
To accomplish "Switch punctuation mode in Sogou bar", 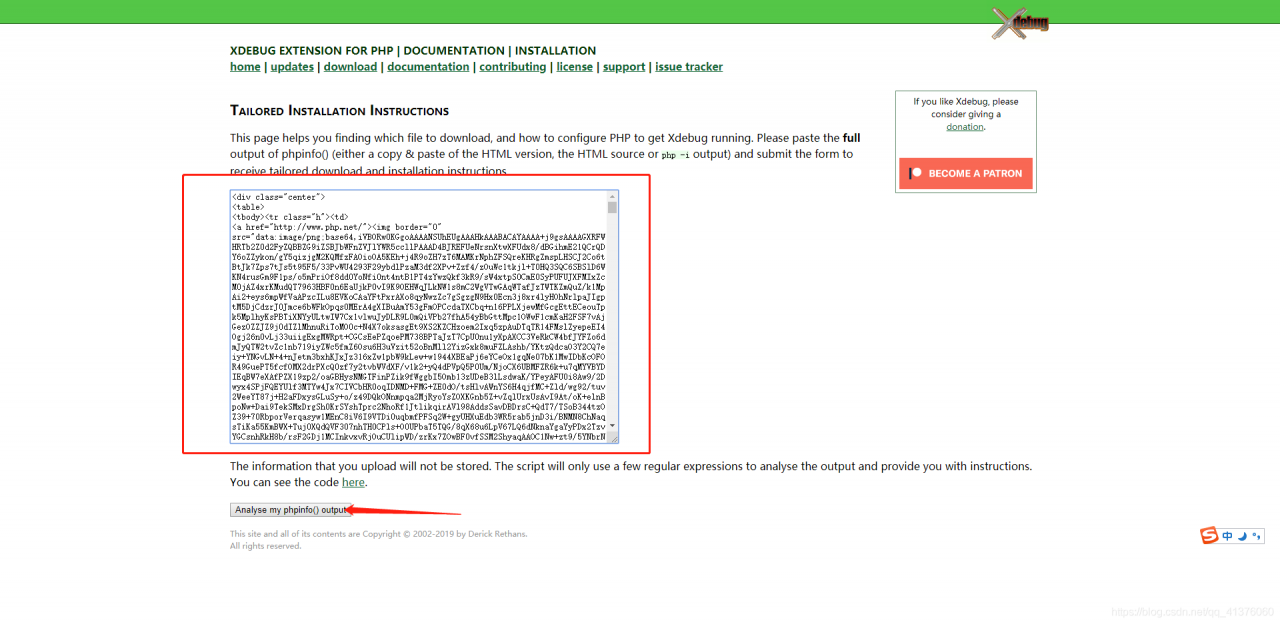I will (1256, 536).
